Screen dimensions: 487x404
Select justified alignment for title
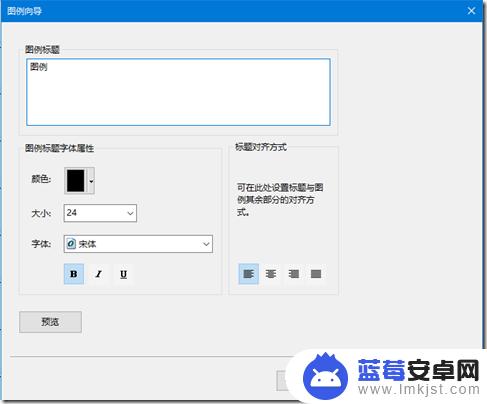click(316, 274)
